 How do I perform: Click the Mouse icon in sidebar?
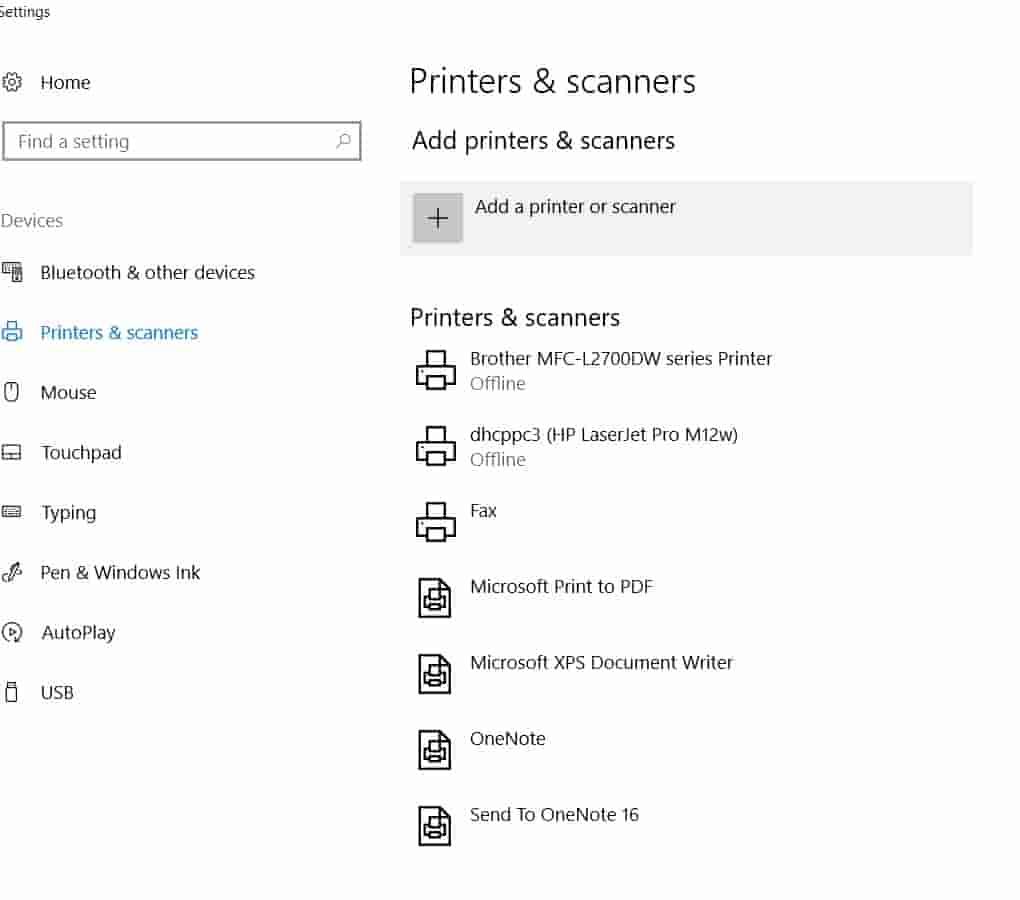click(12, 391)
